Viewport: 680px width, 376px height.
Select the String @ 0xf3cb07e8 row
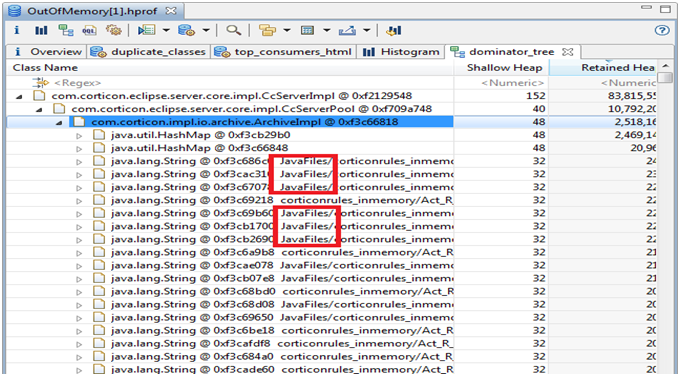[x=331, y=278]
